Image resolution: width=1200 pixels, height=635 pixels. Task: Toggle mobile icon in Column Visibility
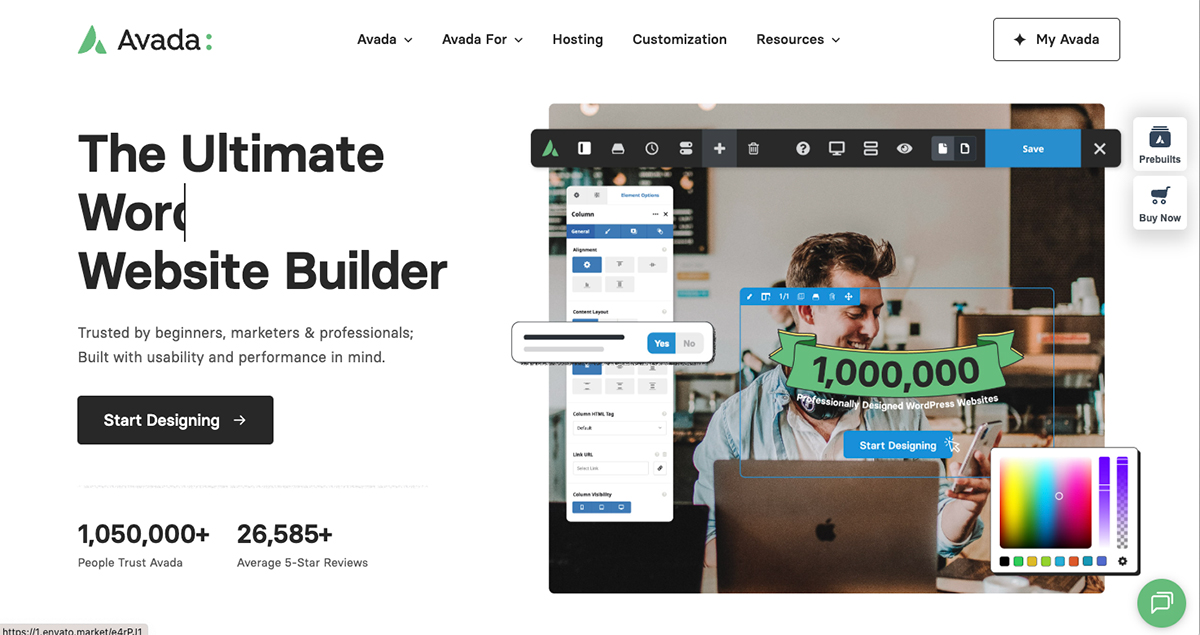click(582, 507)
